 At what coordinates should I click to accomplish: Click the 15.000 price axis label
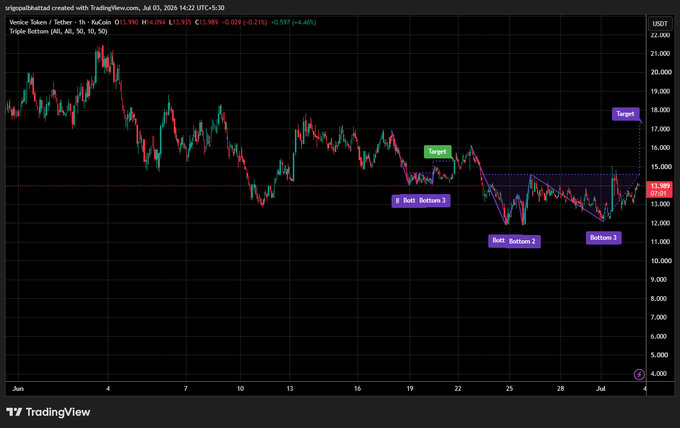pyautogui.click(x=661, y=167)
